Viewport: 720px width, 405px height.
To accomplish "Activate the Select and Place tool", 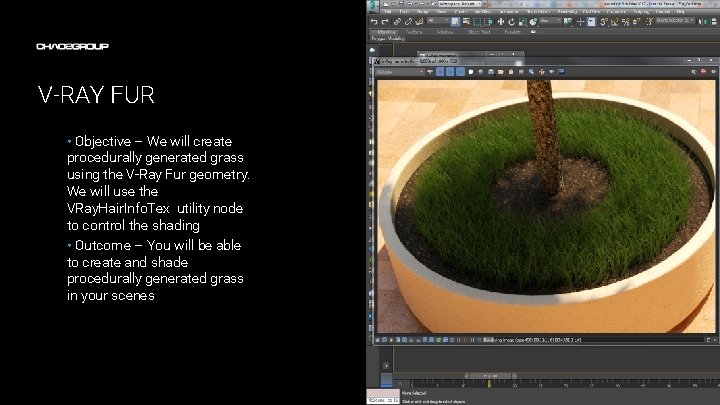I will pos(534,22).
